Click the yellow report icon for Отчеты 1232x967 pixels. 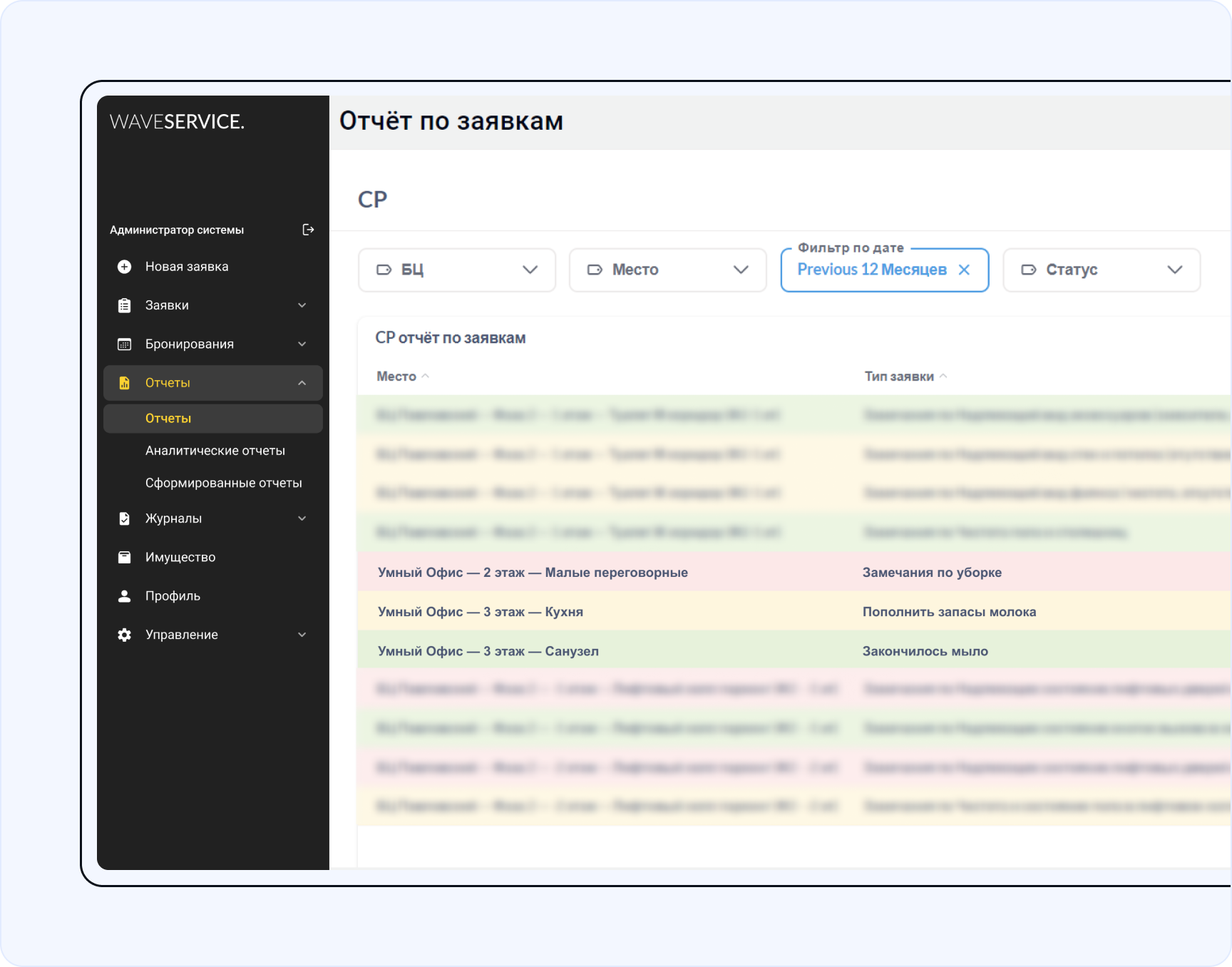(125, 383)
